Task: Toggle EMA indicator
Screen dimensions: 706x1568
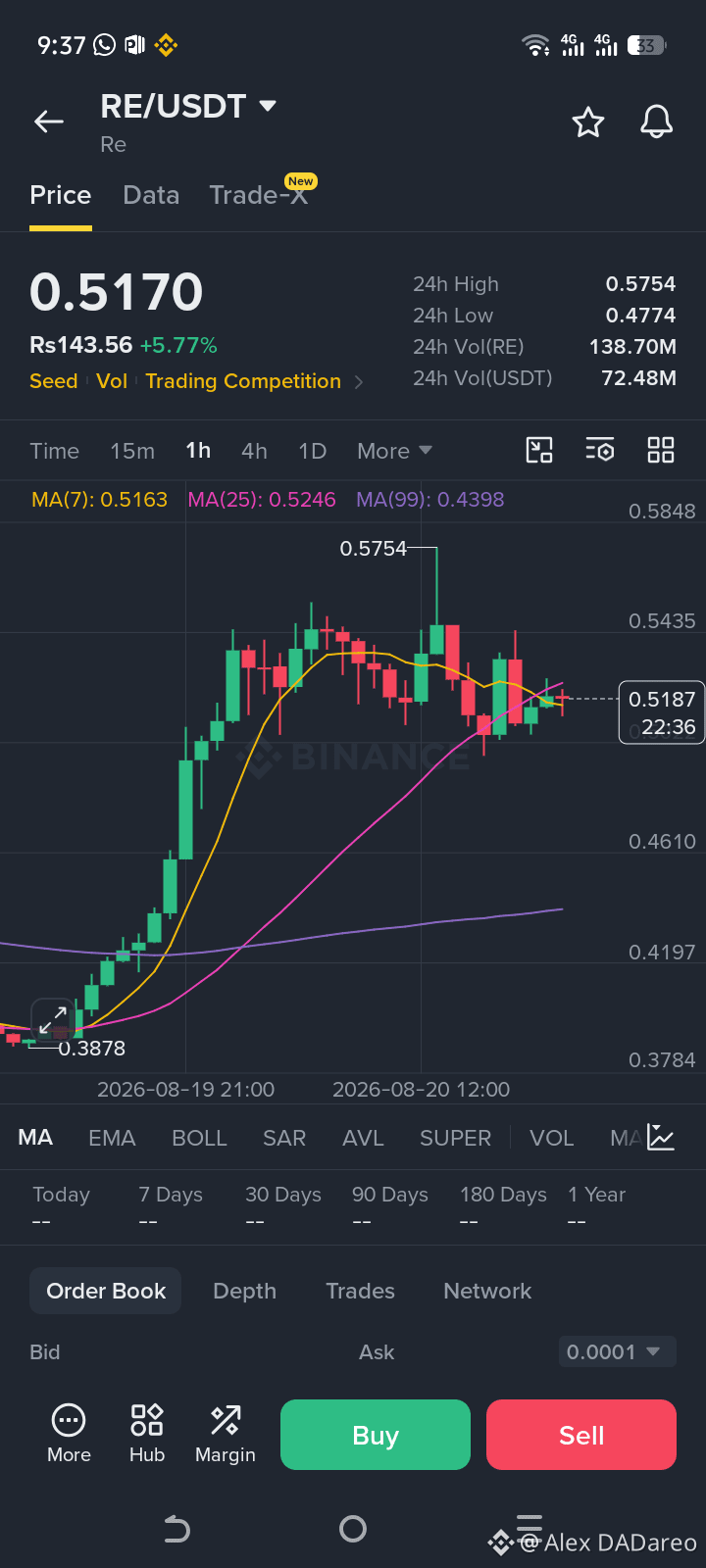Action: 112,1138
